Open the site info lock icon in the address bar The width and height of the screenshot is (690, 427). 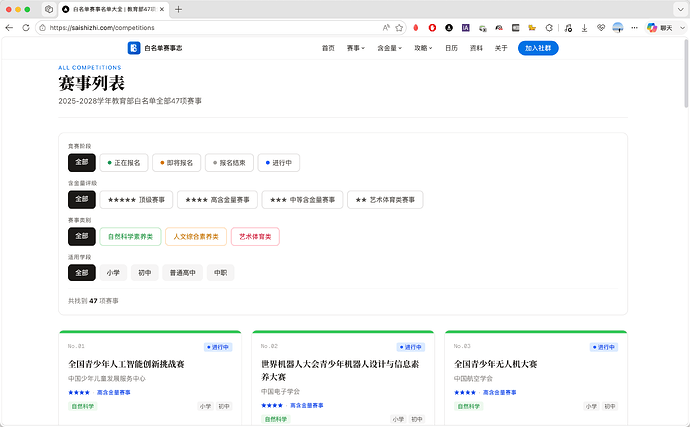[x=43, y=28]
